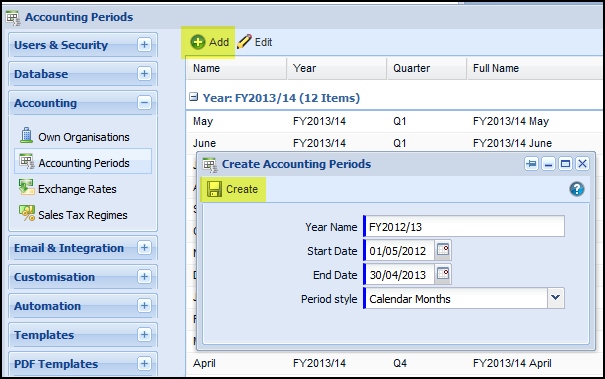Click the Own Organisations building icon
The width and height of the screenshot is (605, 379).
click(26, 135)
